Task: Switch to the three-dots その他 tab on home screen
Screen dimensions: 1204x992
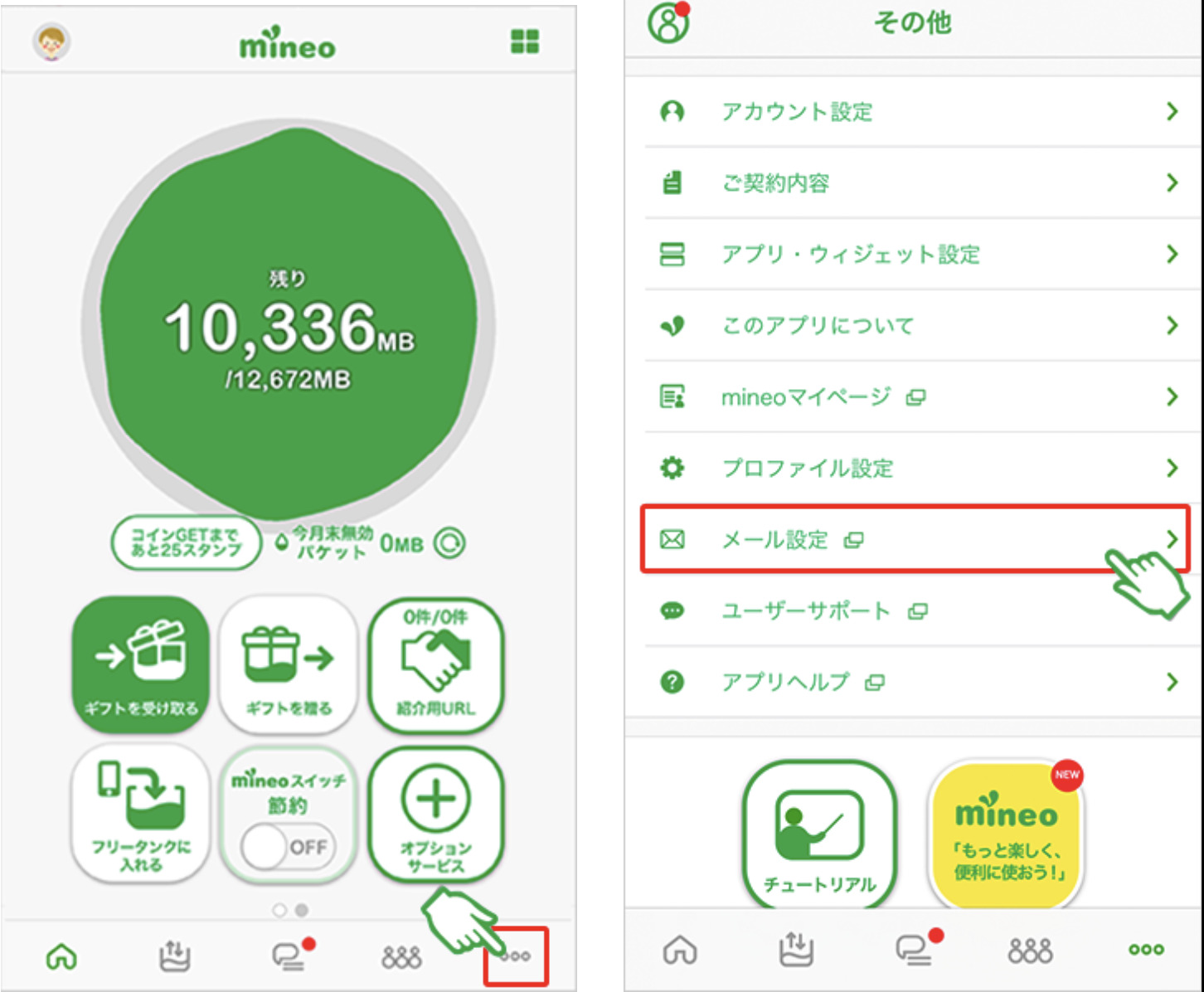Action: coord(516,956)
